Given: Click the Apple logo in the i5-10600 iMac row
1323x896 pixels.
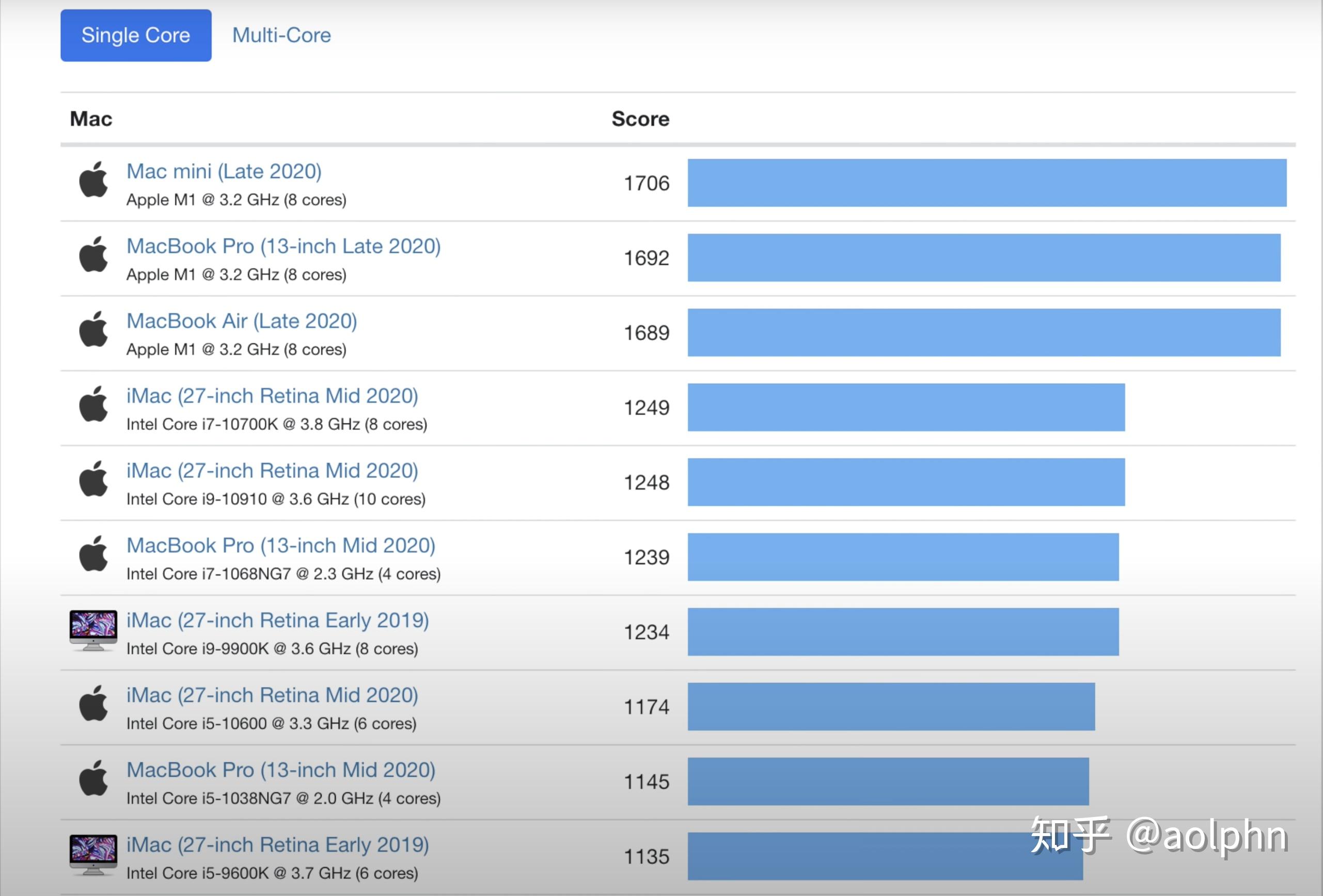Looking at the screenshot, I should [93, 703].
